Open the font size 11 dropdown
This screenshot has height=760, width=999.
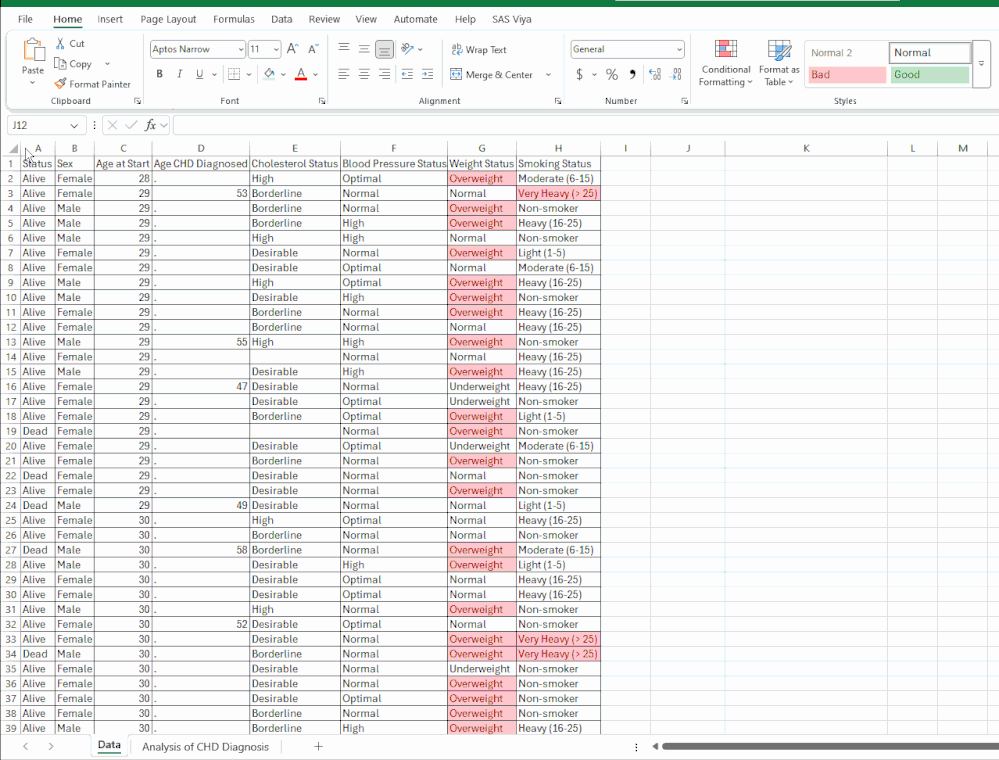(x=276, y=49)
